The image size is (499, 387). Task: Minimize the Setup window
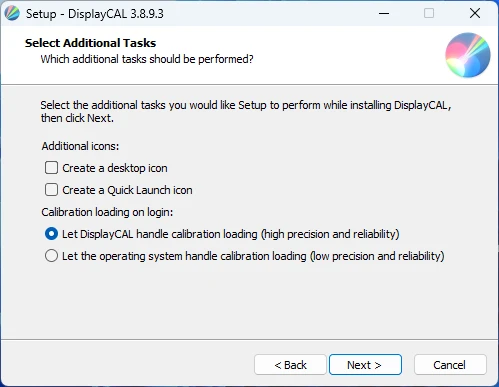(x=384, y=13)
